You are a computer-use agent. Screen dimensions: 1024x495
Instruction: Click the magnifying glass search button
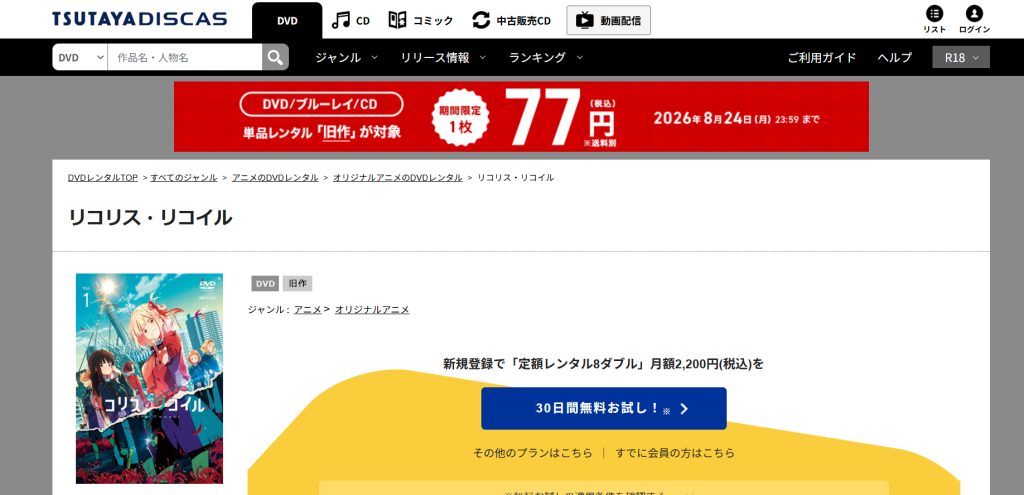276,57
